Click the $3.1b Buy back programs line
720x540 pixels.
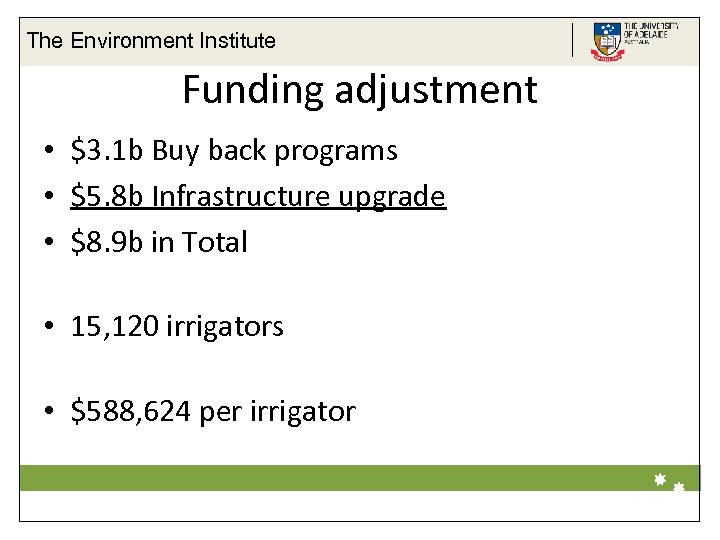234,151
